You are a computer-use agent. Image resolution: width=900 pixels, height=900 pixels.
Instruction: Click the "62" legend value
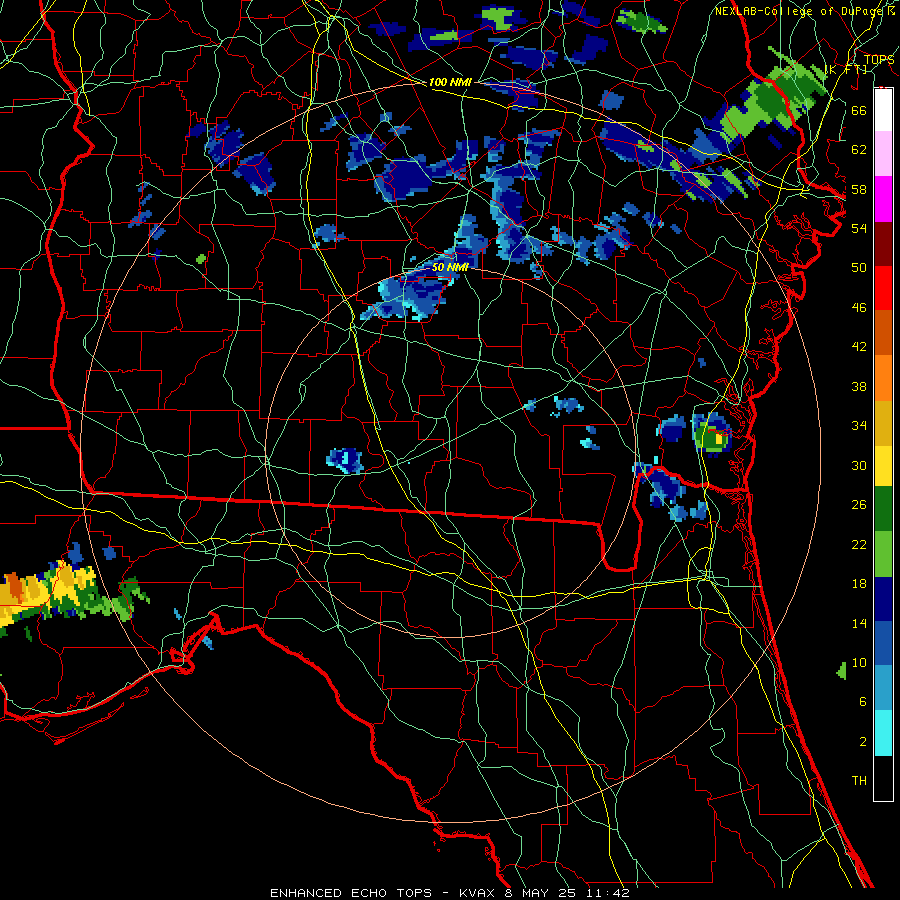click(x=859, y=150)
